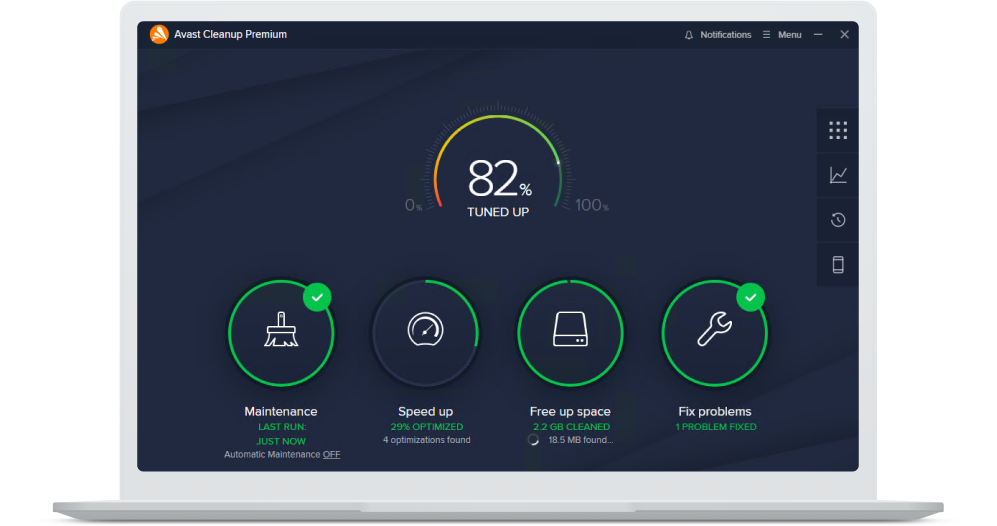Click '18.5 MB found...' text
Viewport: 997px width, 526px height.
point(581,440)
